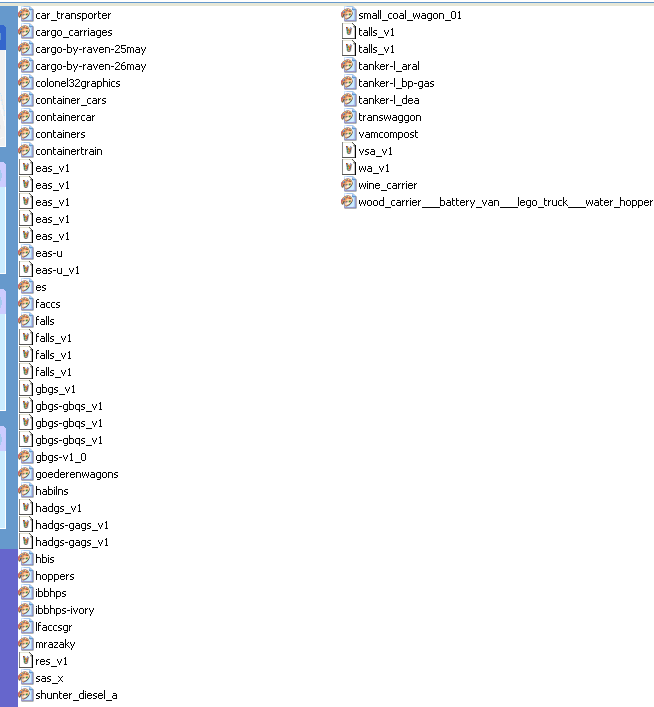Select the file name 'vsa_v1'
This screenshot has width=654, height=707.
click(376, 151)
